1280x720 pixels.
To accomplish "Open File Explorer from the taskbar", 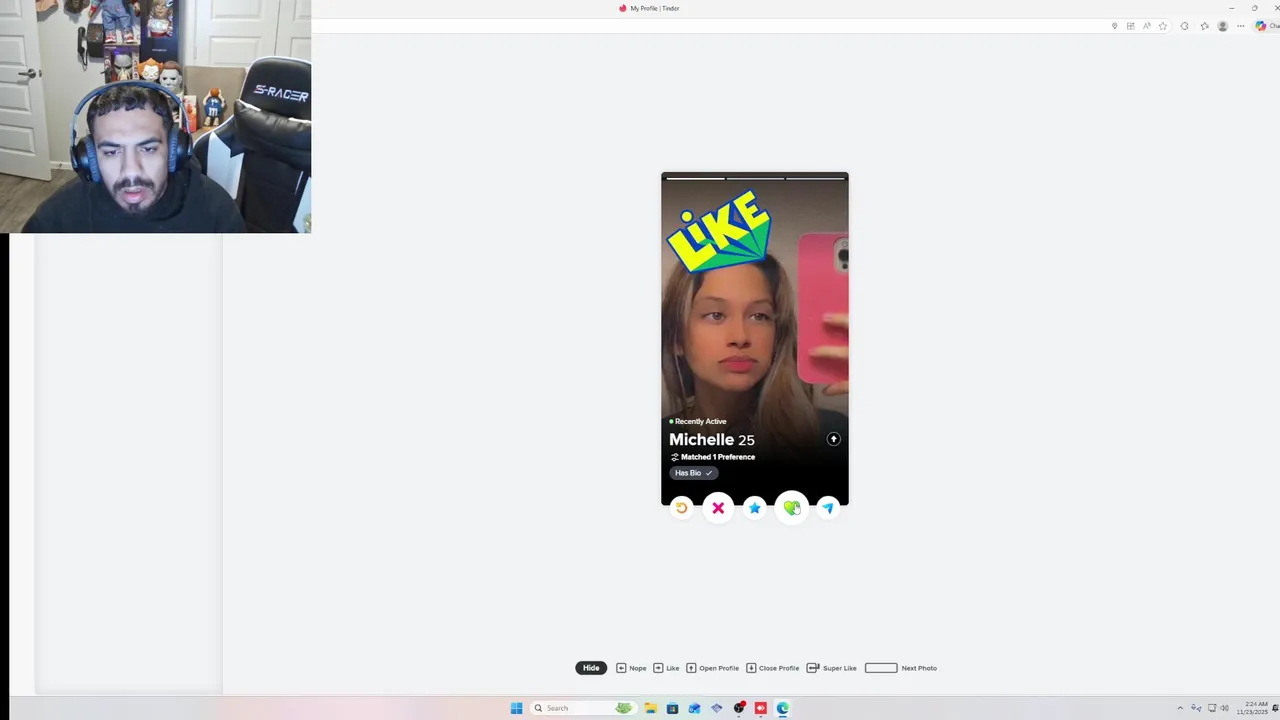I will click(x=651, y=708).
